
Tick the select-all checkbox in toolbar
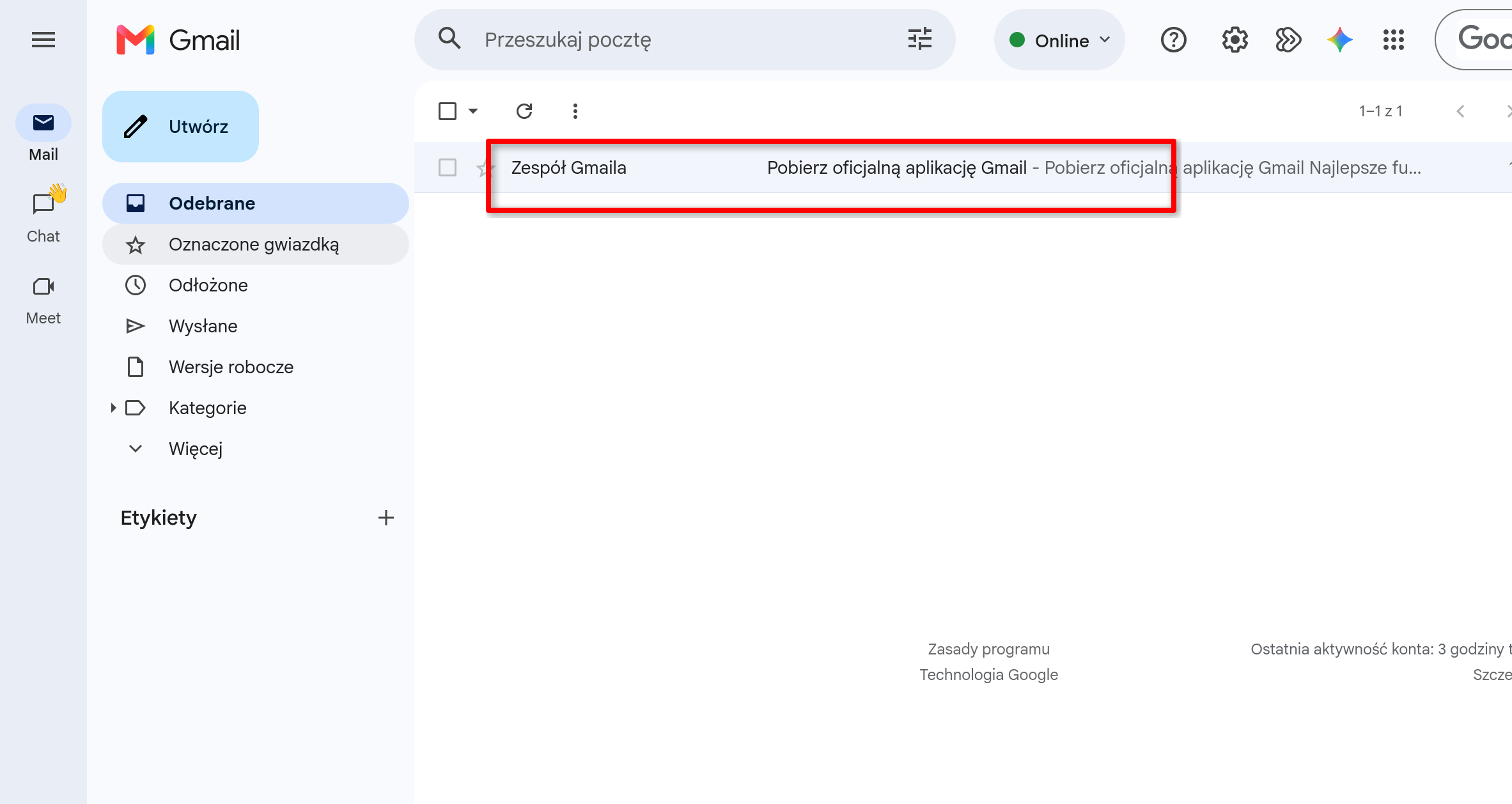[x=448, y=111]
